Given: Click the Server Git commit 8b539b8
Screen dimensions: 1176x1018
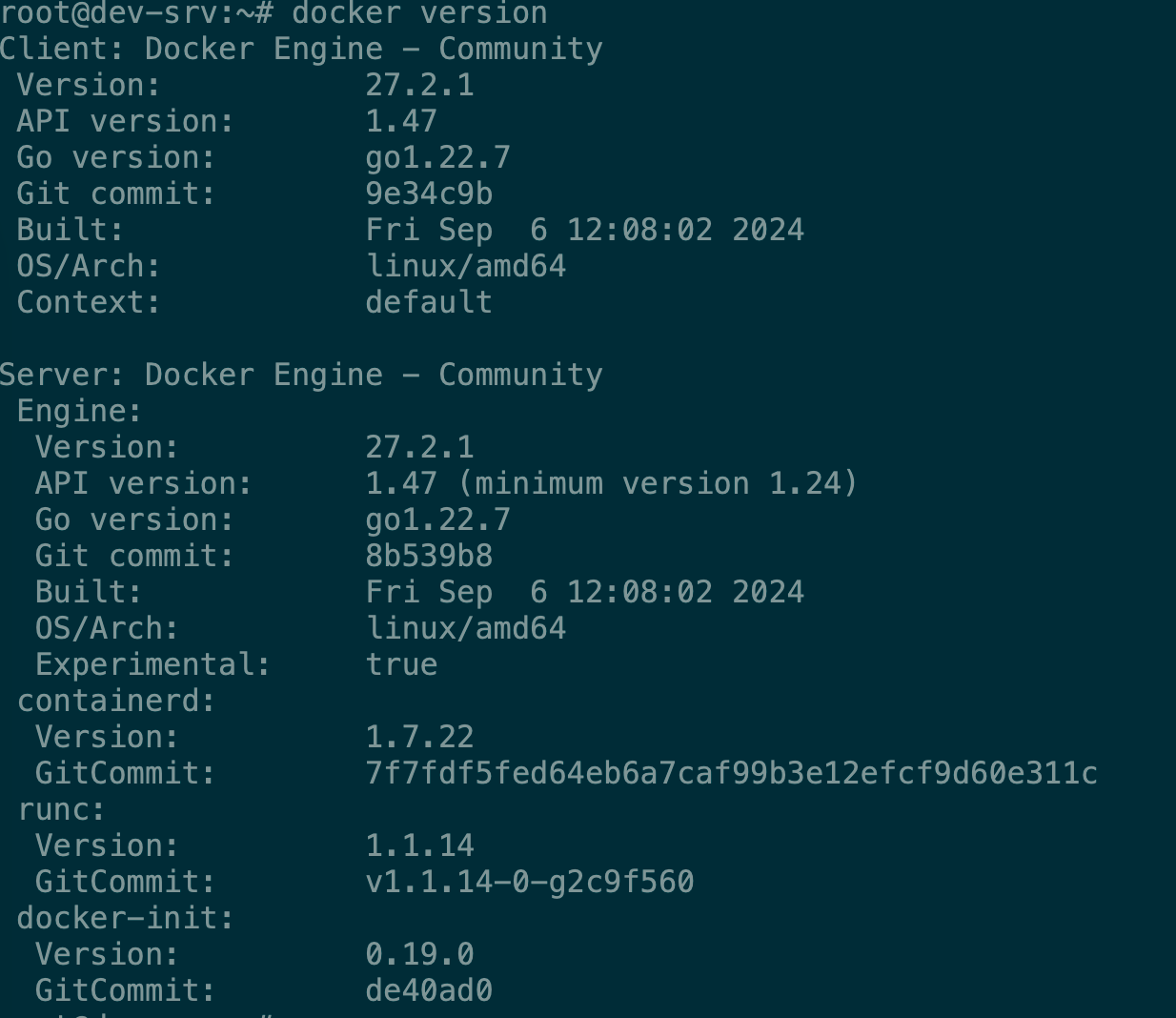Looking at the screenshot, I should [x=429, y=556].
